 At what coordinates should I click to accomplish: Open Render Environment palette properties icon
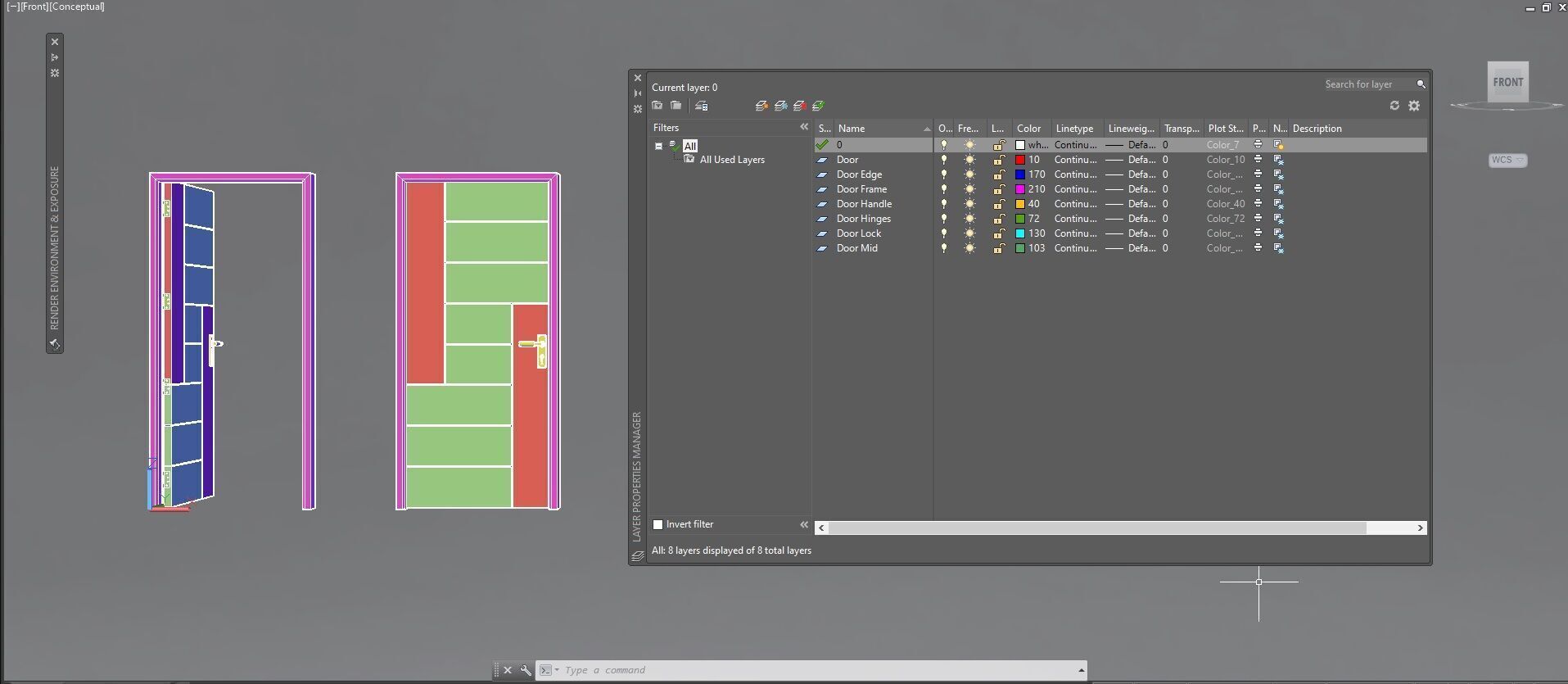55,73
